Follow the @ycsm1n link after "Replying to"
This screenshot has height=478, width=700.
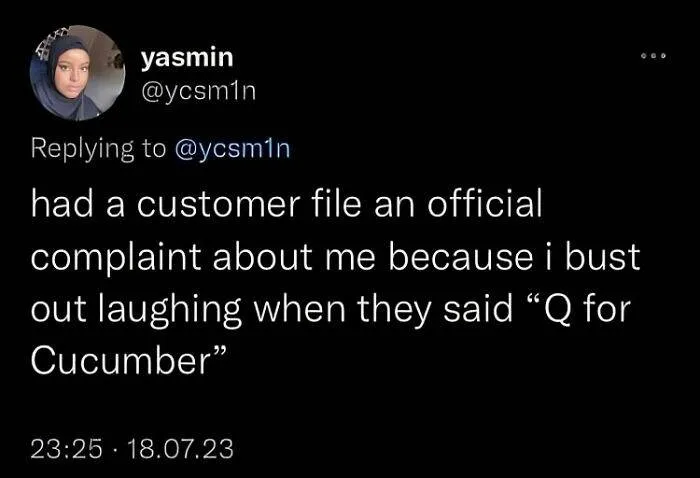tap(233, 149)
